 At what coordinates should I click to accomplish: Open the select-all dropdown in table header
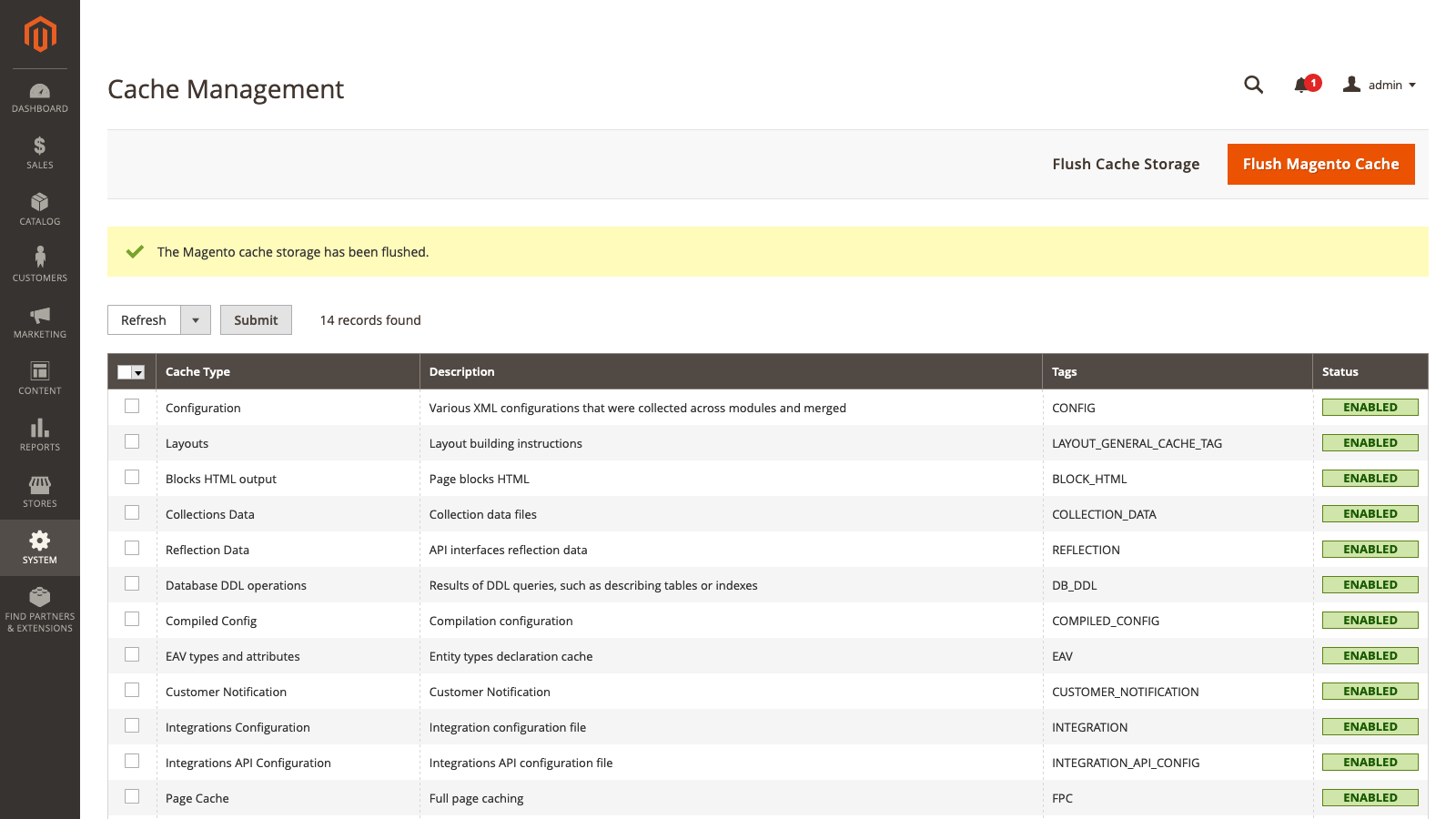click(138, 372)
